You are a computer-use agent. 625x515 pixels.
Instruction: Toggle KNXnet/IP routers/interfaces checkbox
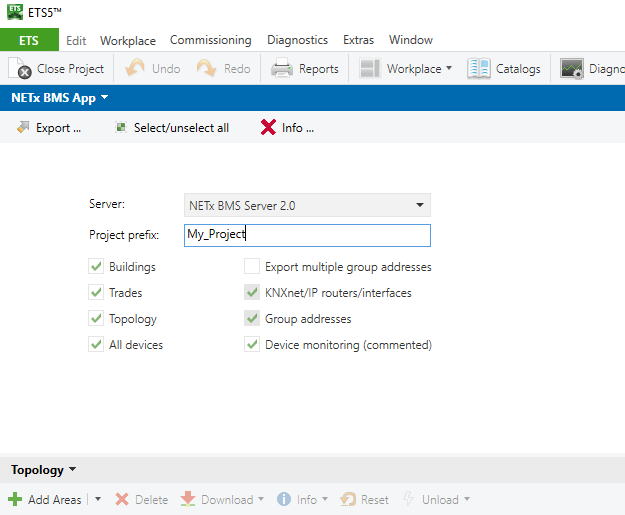252,293
